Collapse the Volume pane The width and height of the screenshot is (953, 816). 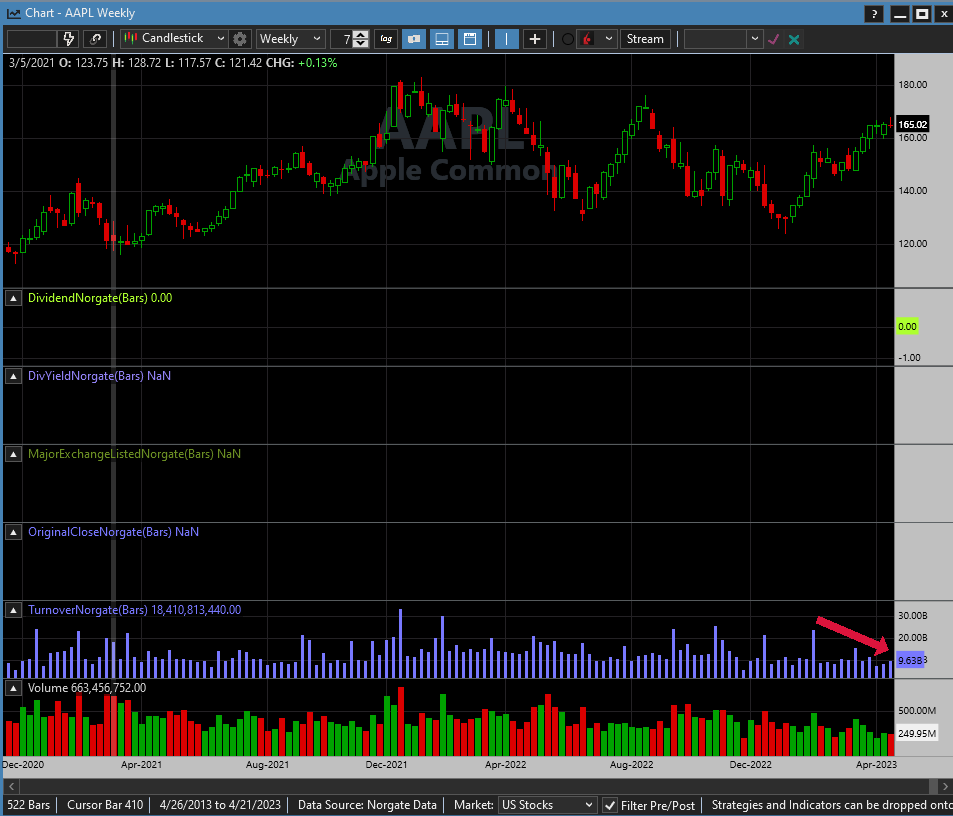coord(13,688)
